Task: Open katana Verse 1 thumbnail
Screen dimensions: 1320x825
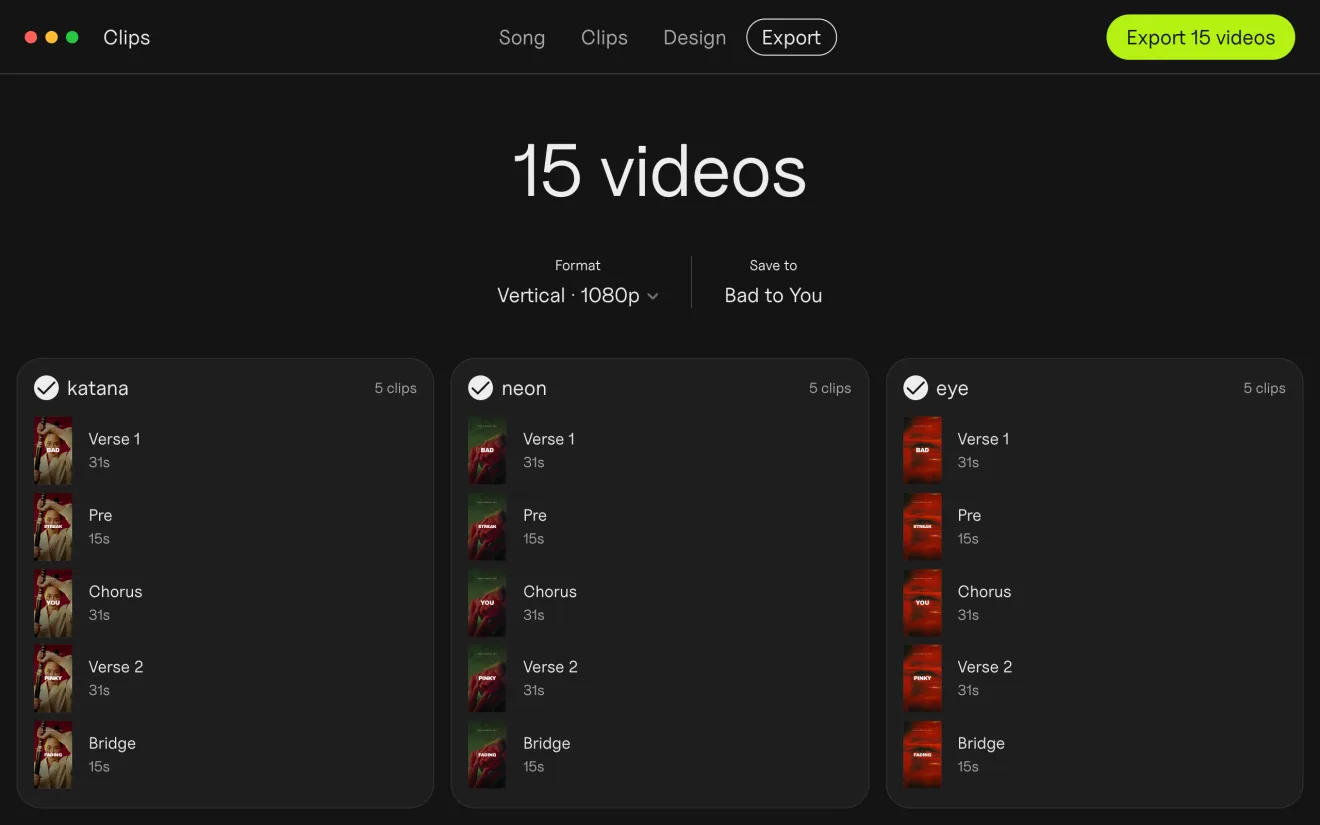Action: [53, 450]
